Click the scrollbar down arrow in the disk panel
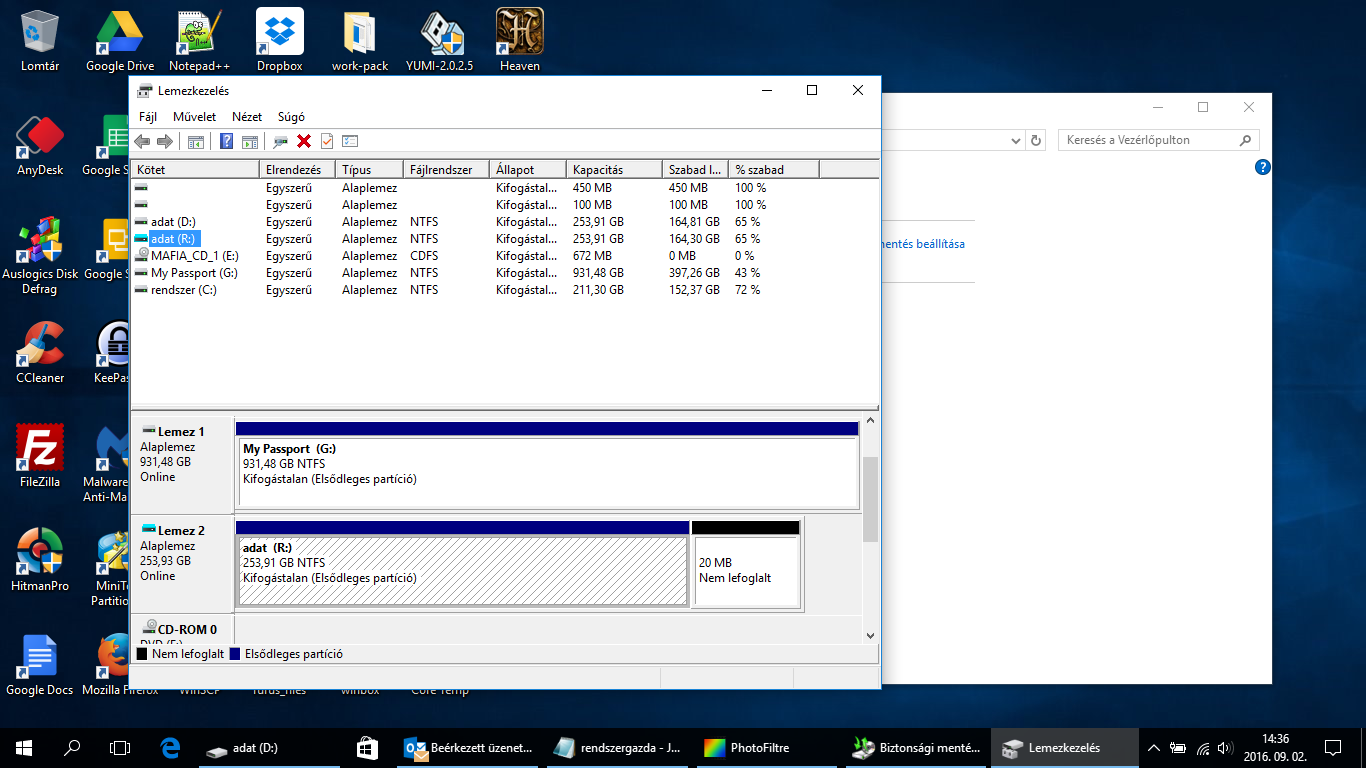Screen dimensions: 1366x768 click(x=869, y=635)
